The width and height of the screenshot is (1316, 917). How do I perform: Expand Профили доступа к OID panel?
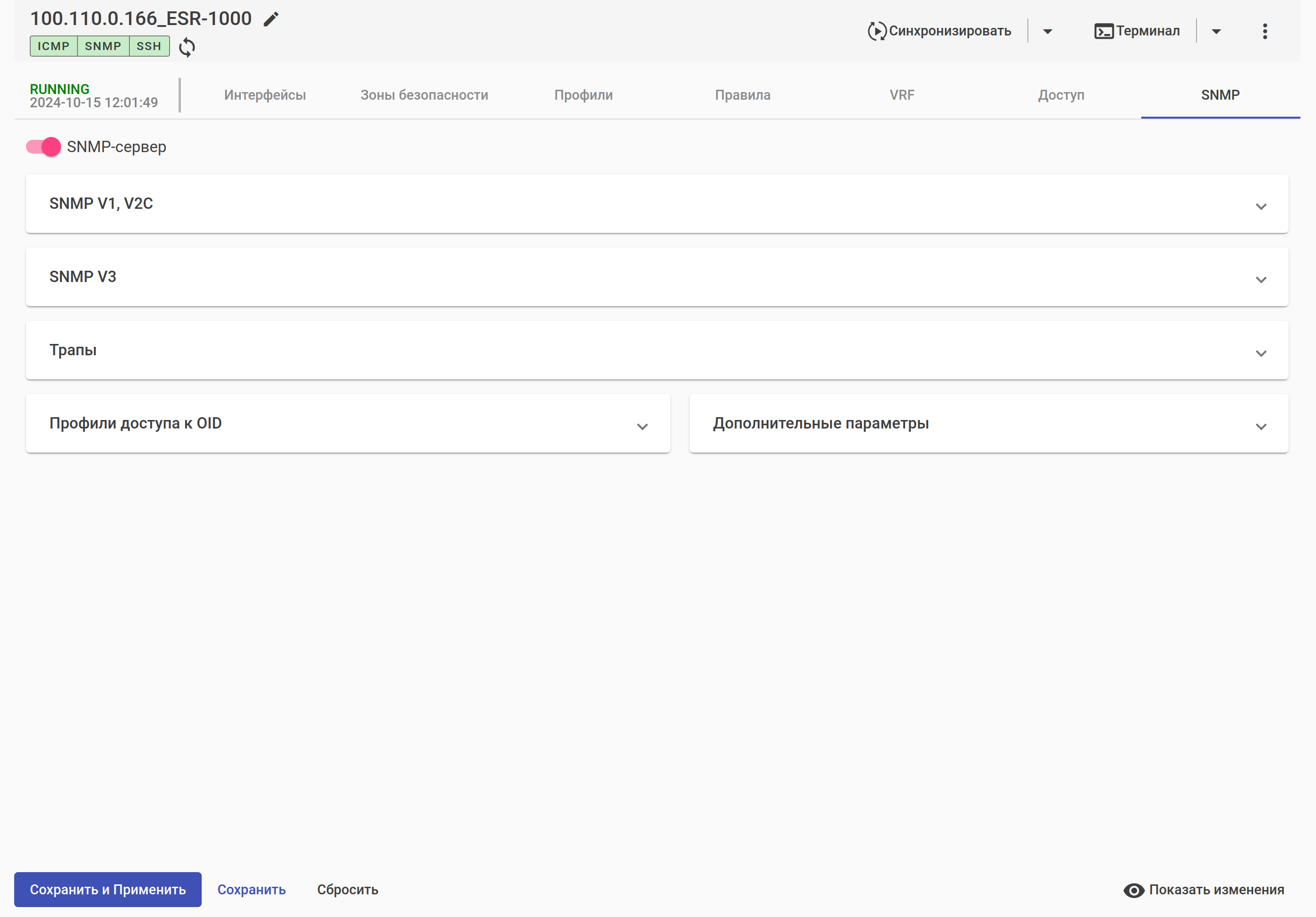[642, 427]
